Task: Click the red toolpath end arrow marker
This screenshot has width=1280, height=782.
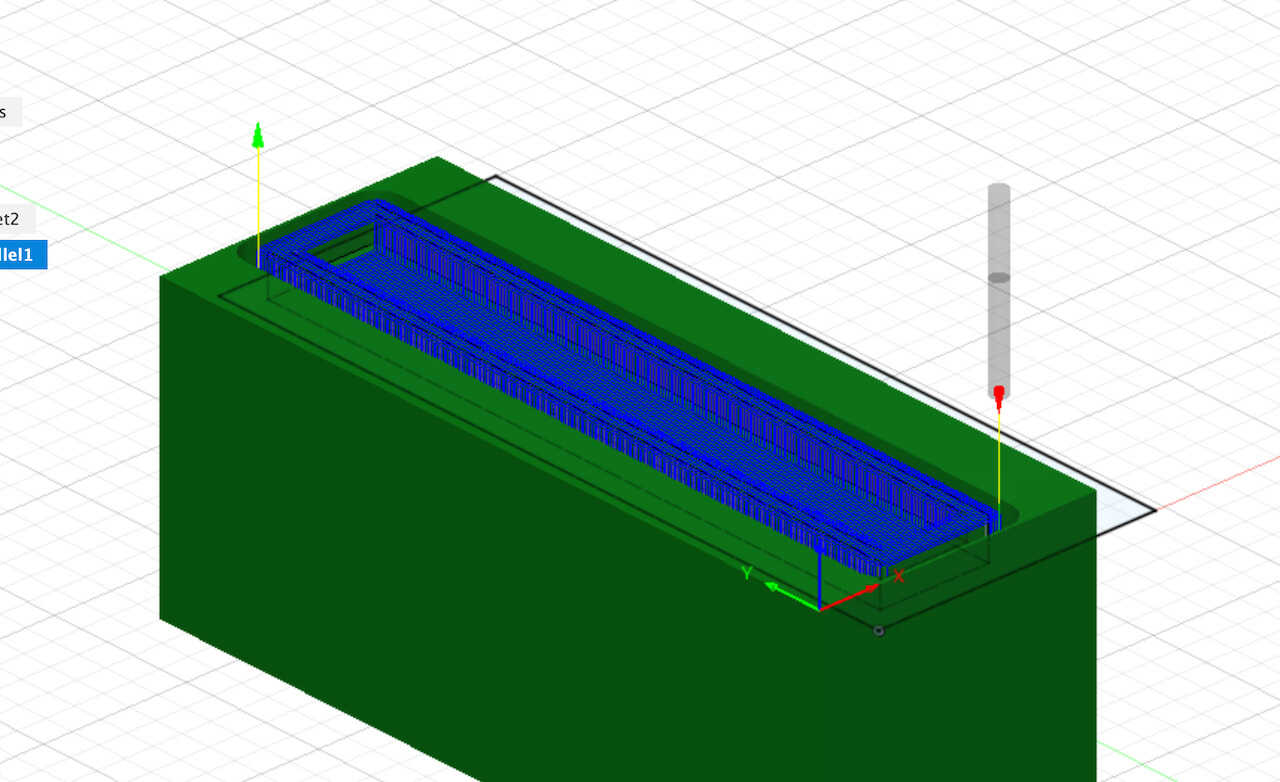Action: [x=998, y=398]
